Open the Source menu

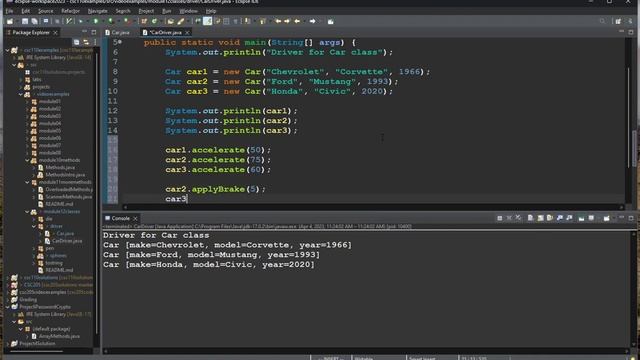pyautogui.click(x=45, y=11)
